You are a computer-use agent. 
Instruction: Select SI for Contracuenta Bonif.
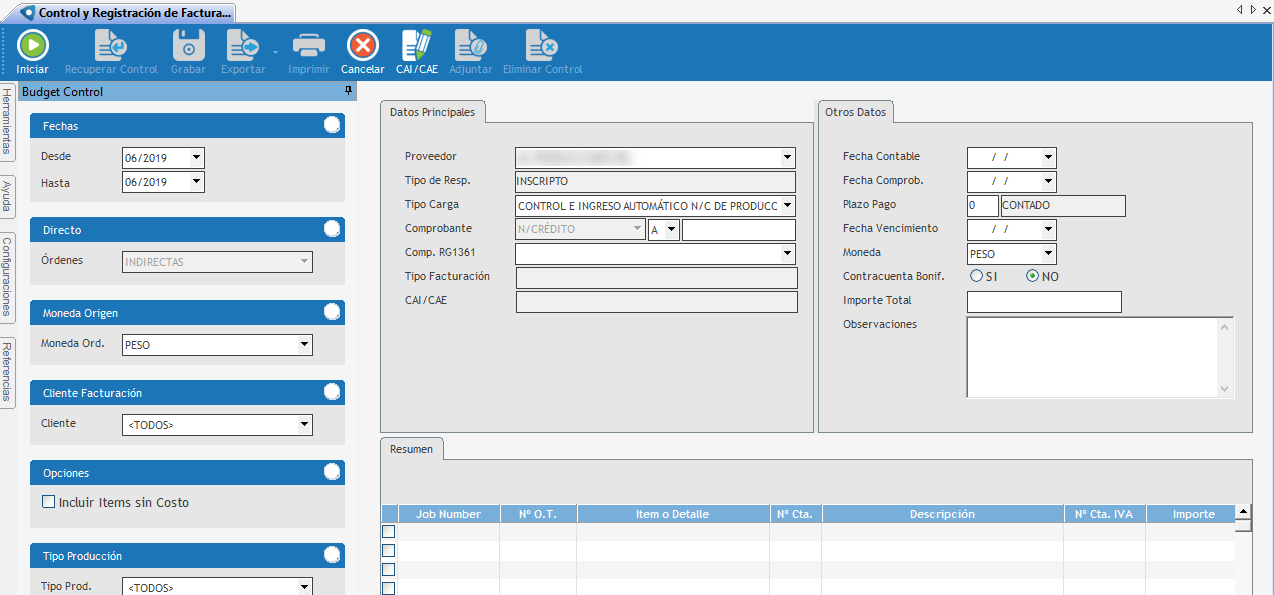pyautogui.click(x=976, y=276)
